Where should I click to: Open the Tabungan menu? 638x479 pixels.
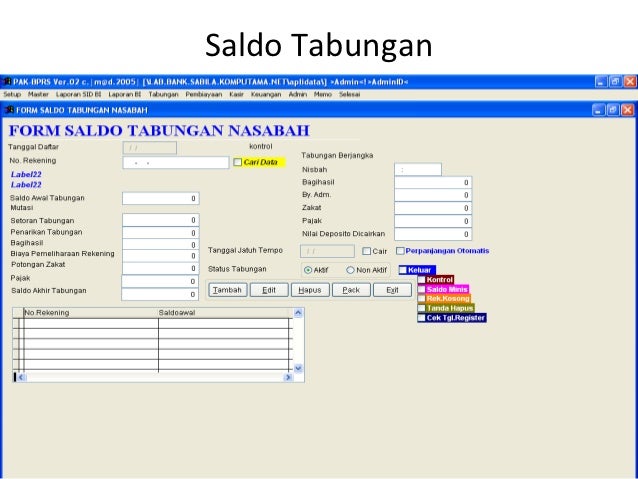click(x=163, y=94)
